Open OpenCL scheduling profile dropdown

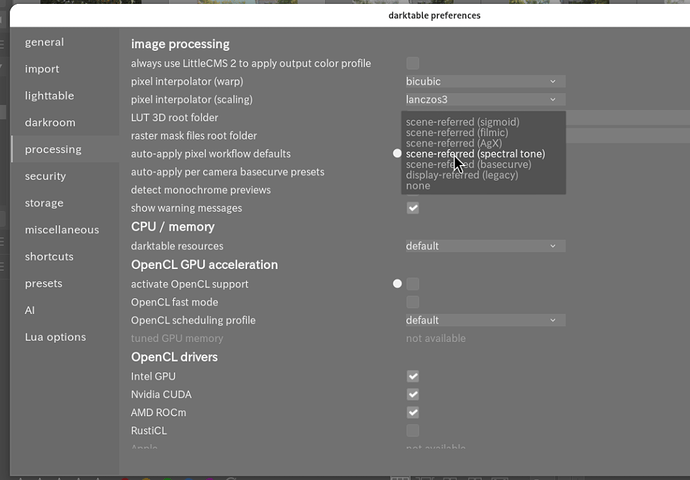tap(485, 320)
